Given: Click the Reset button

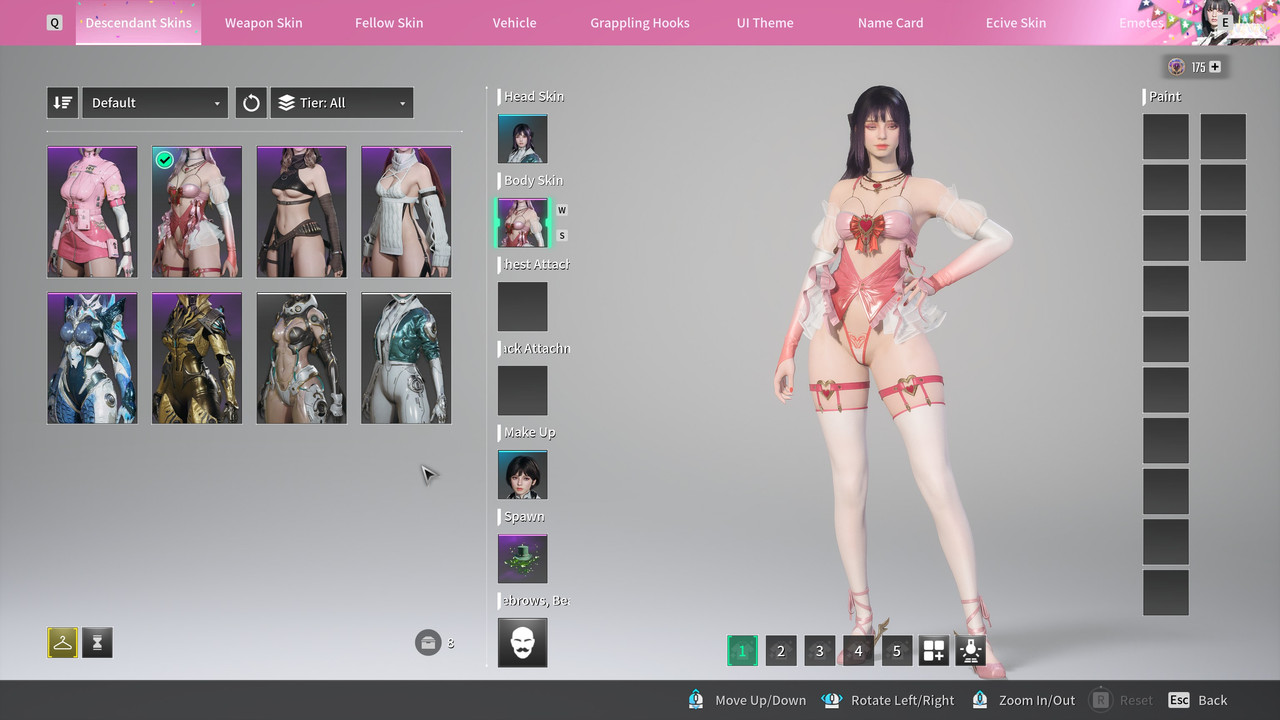Looking at the screenshot, I should (x=1122, y=700).
